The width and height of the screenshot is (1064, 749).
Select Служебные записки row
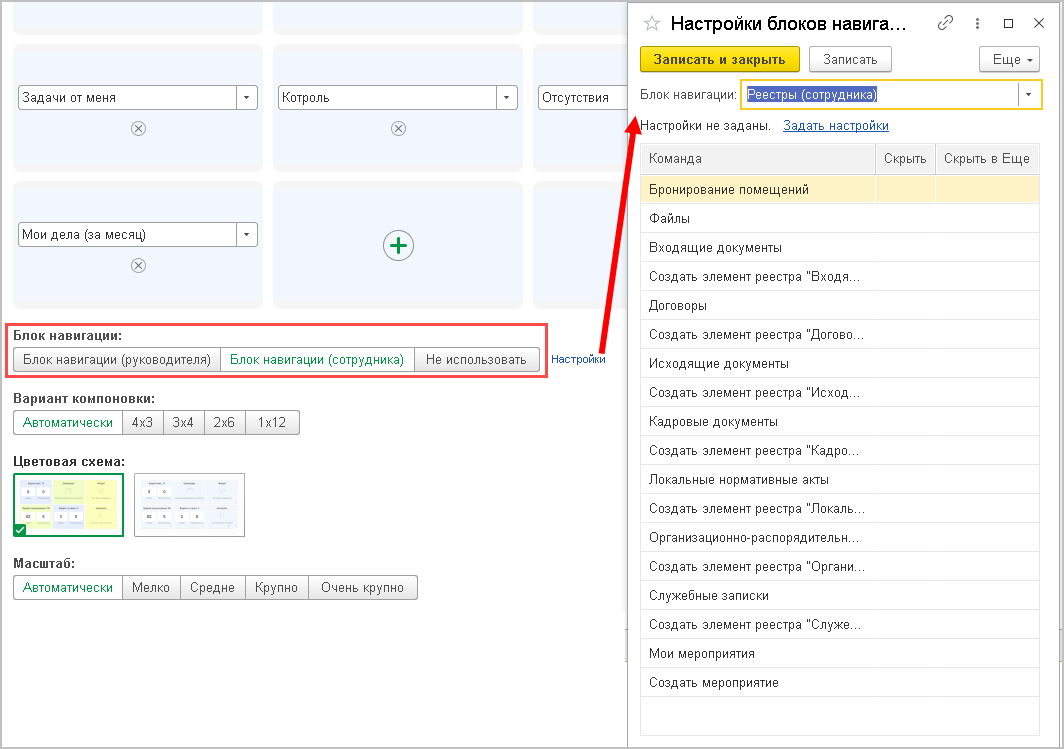click(840, 596)
